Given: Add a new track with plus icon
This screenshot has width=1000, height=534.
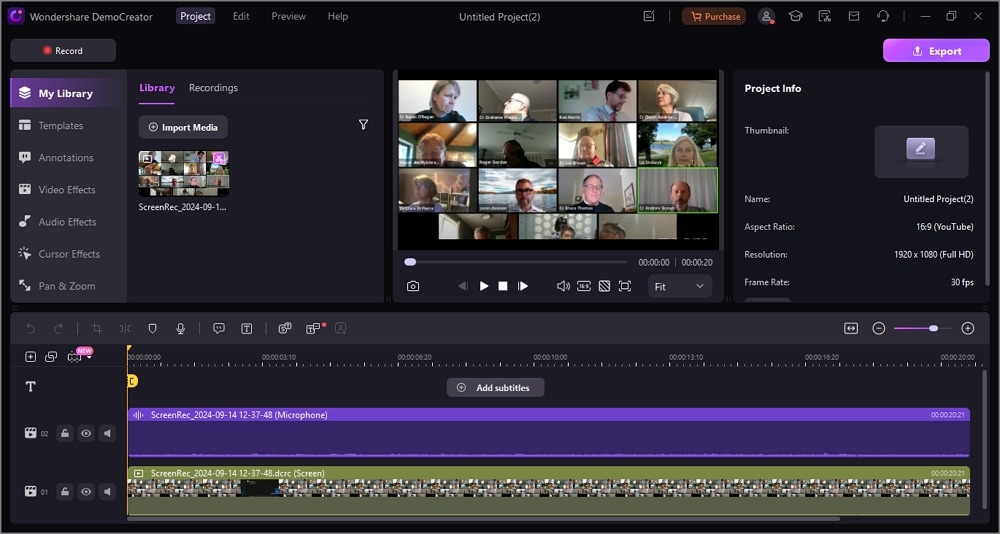Looking at the screenshot, I should point(30,357).
